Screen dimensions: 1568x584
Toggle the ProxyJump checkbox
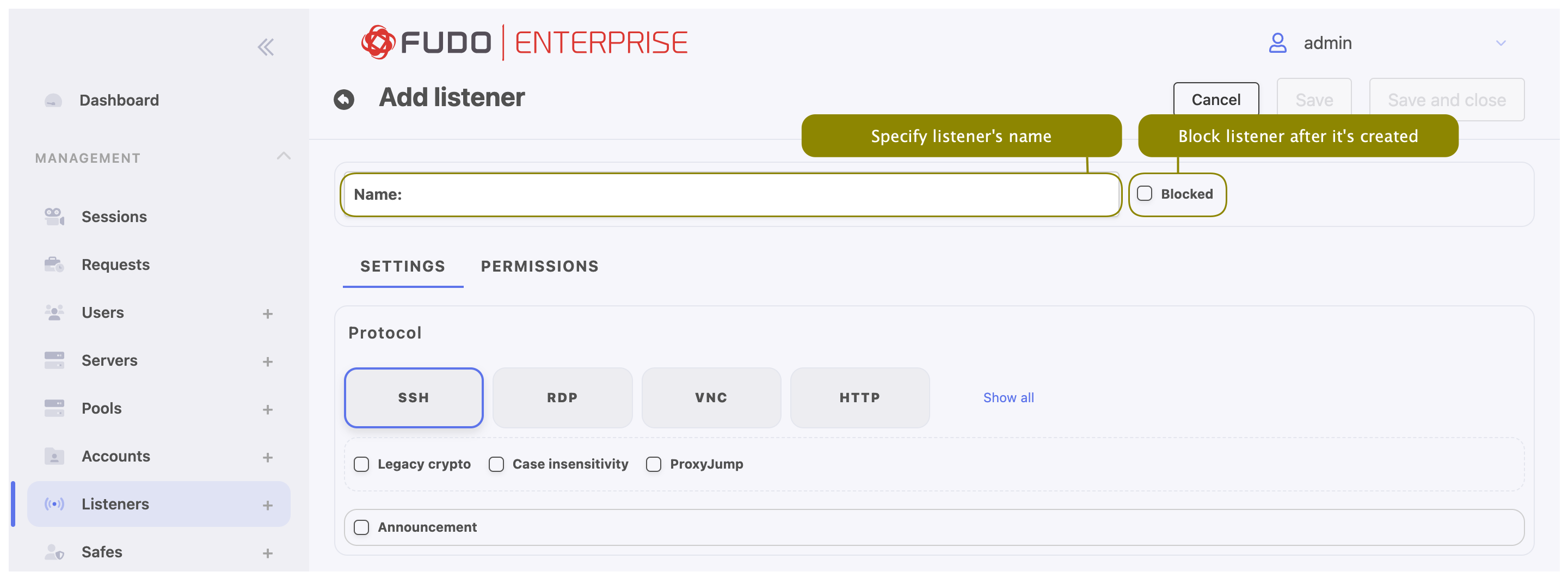[x=654, y=463]
